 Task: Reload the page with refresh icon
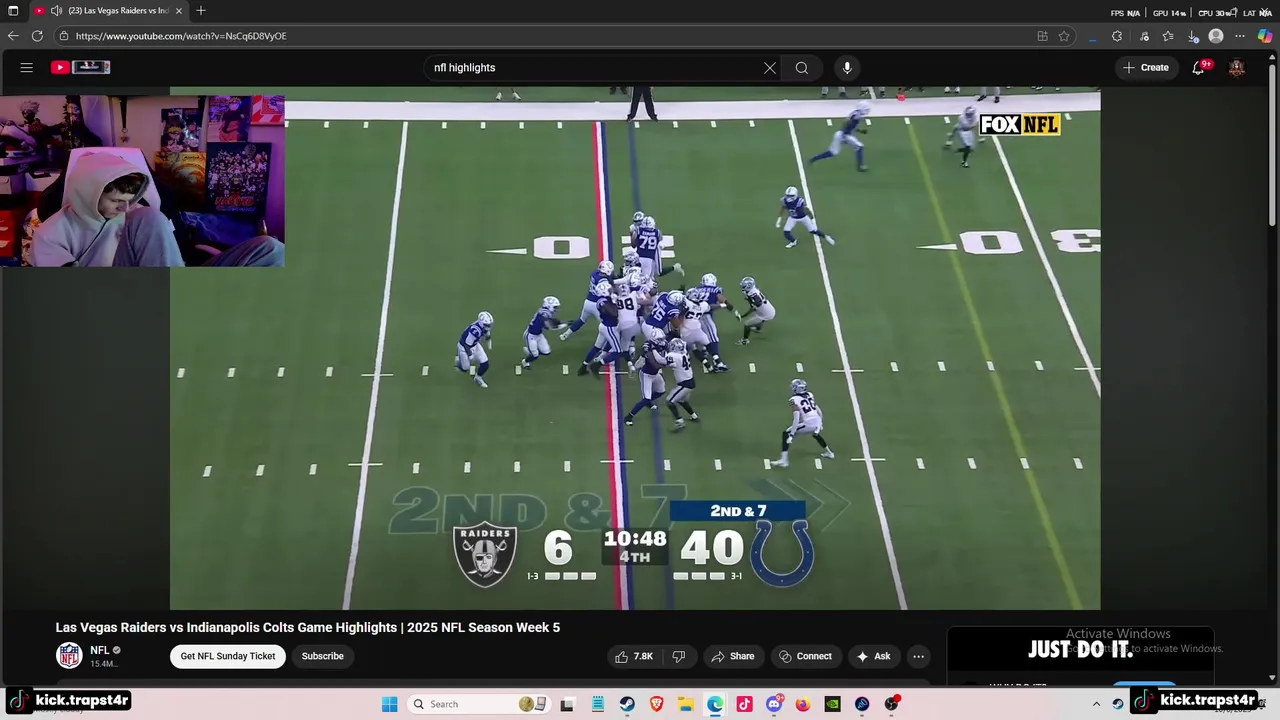pyautogui.click(x=37, y=36)
